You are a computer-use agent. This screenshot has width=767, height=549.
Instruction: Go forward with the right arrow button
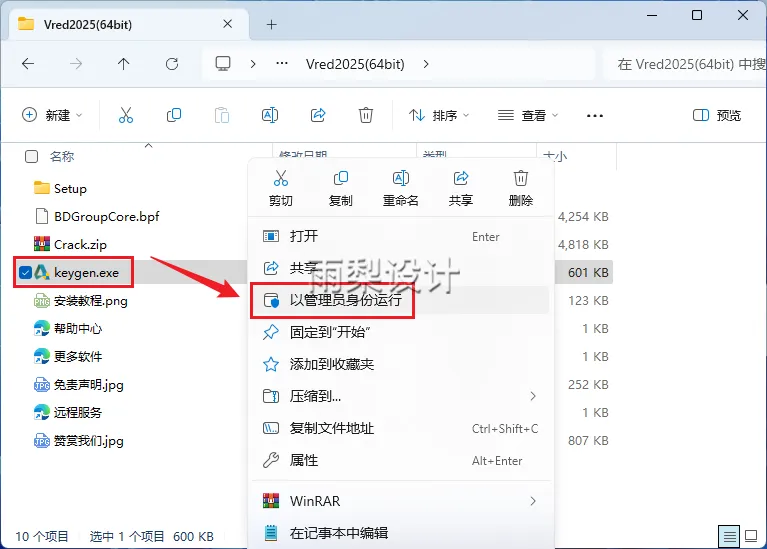tap(76, 64)
